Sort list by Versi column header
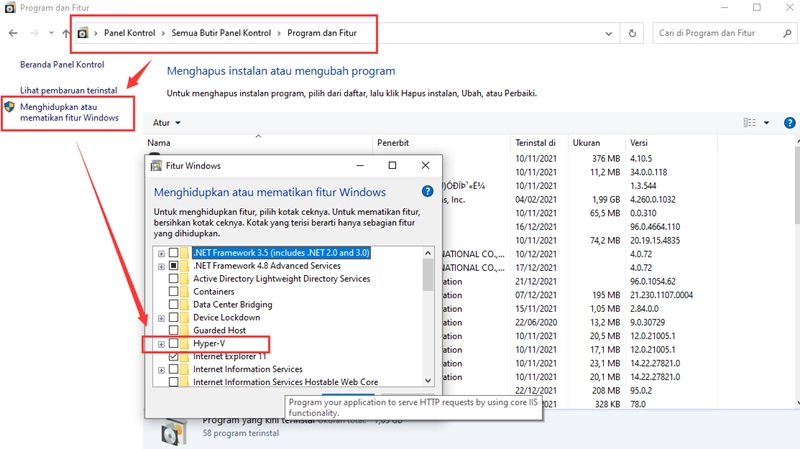 click(x=671, y=143)
